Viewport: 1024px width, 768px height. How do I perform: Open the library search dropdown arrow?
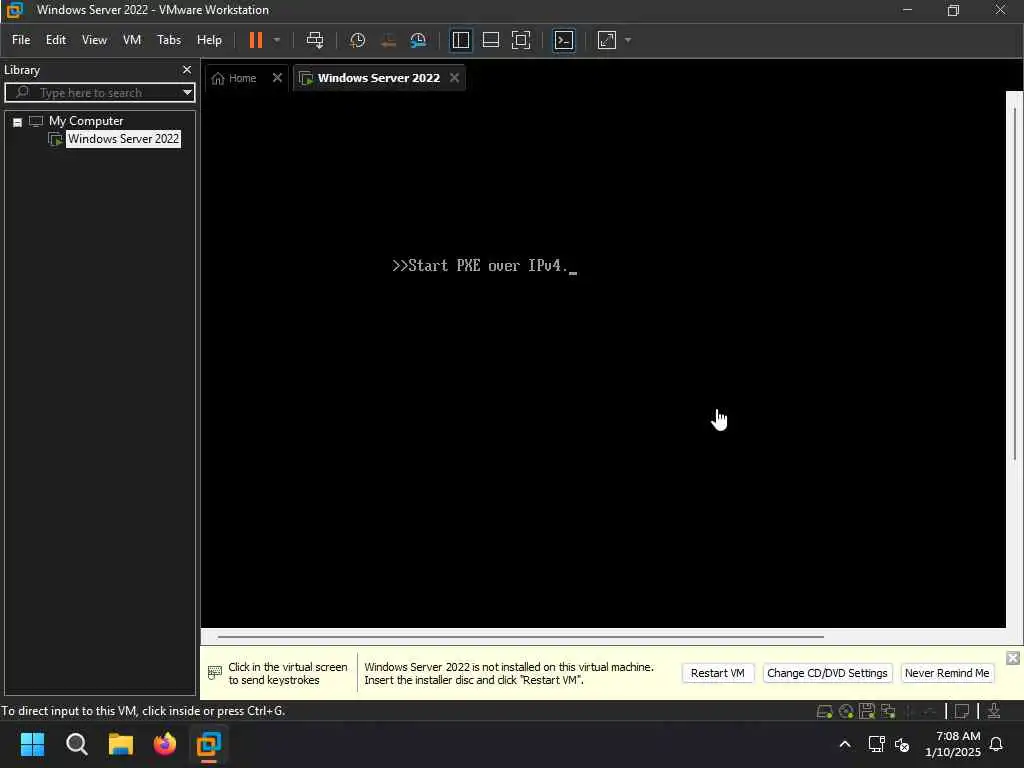click(x=187, y=92)
